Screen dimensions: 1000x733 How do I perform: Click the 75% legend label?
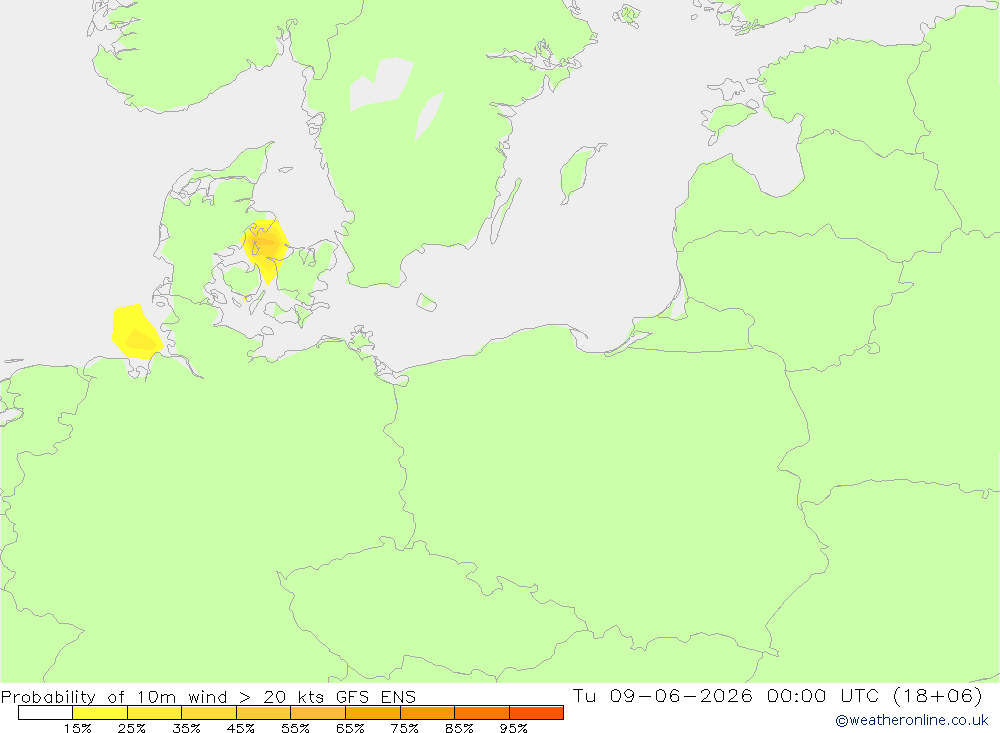(x=404, y=728)
